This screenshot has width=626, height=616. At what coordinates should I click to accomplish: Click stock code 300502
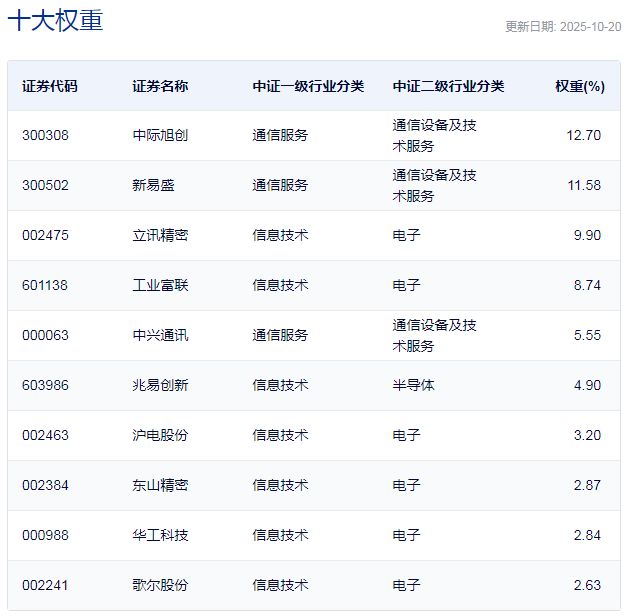tap(45, 185)
